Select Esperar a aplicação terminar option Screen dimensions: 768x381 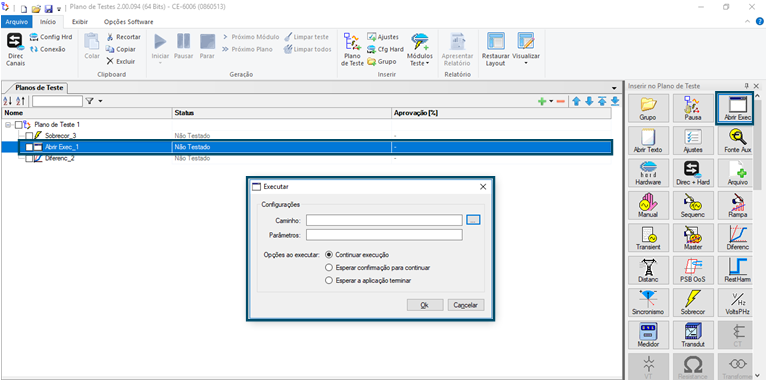(329, 281)
